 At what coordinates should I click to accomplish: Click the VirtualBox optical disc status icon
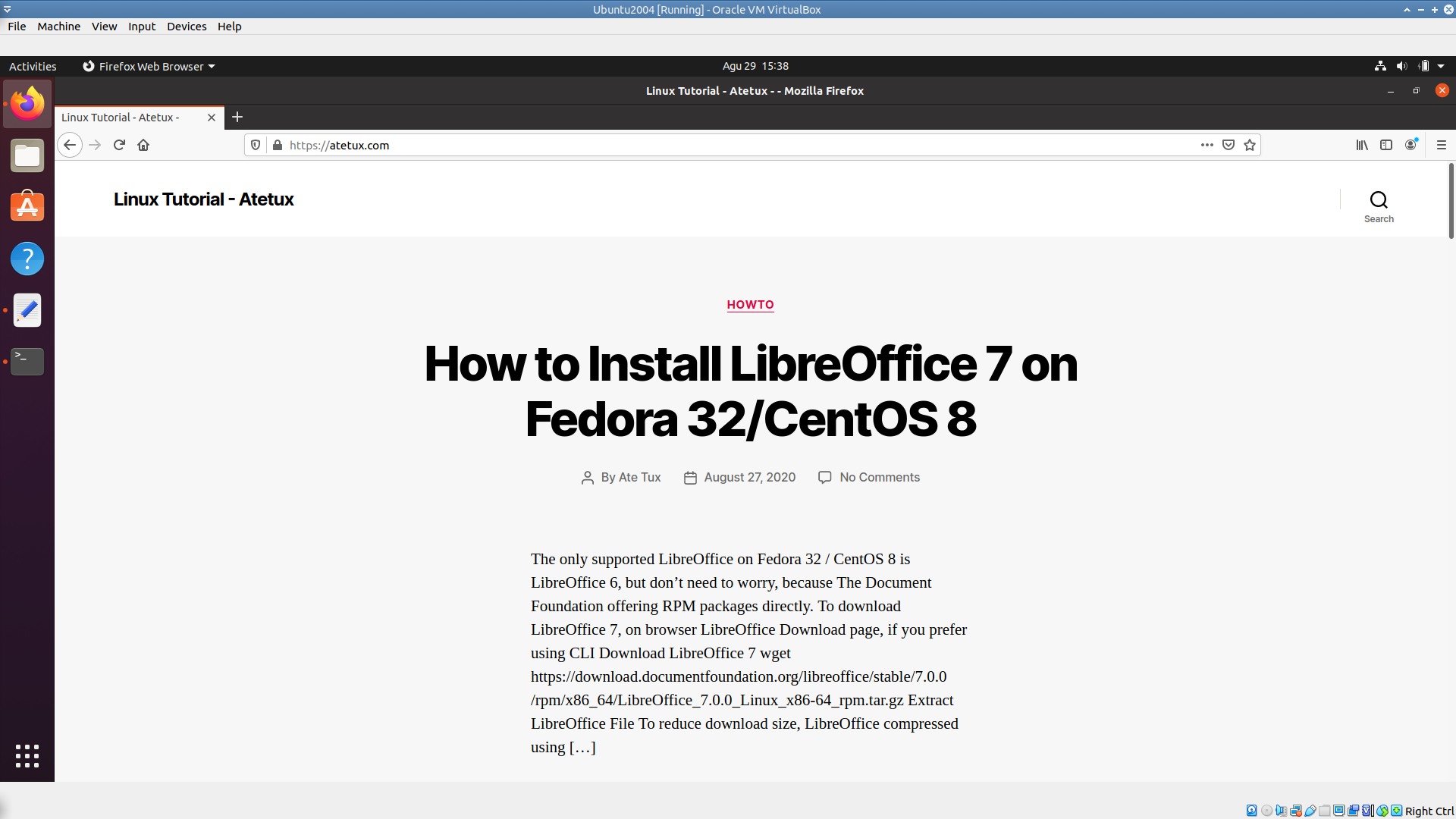tap(1266, 811)
